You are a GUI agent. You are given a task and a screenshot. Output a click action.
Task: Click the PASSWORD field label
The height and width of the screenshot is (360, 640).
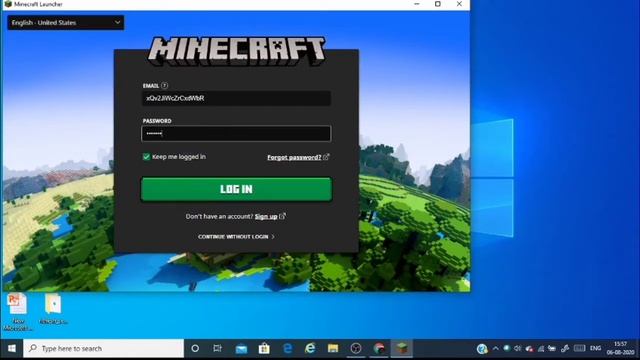157,121
